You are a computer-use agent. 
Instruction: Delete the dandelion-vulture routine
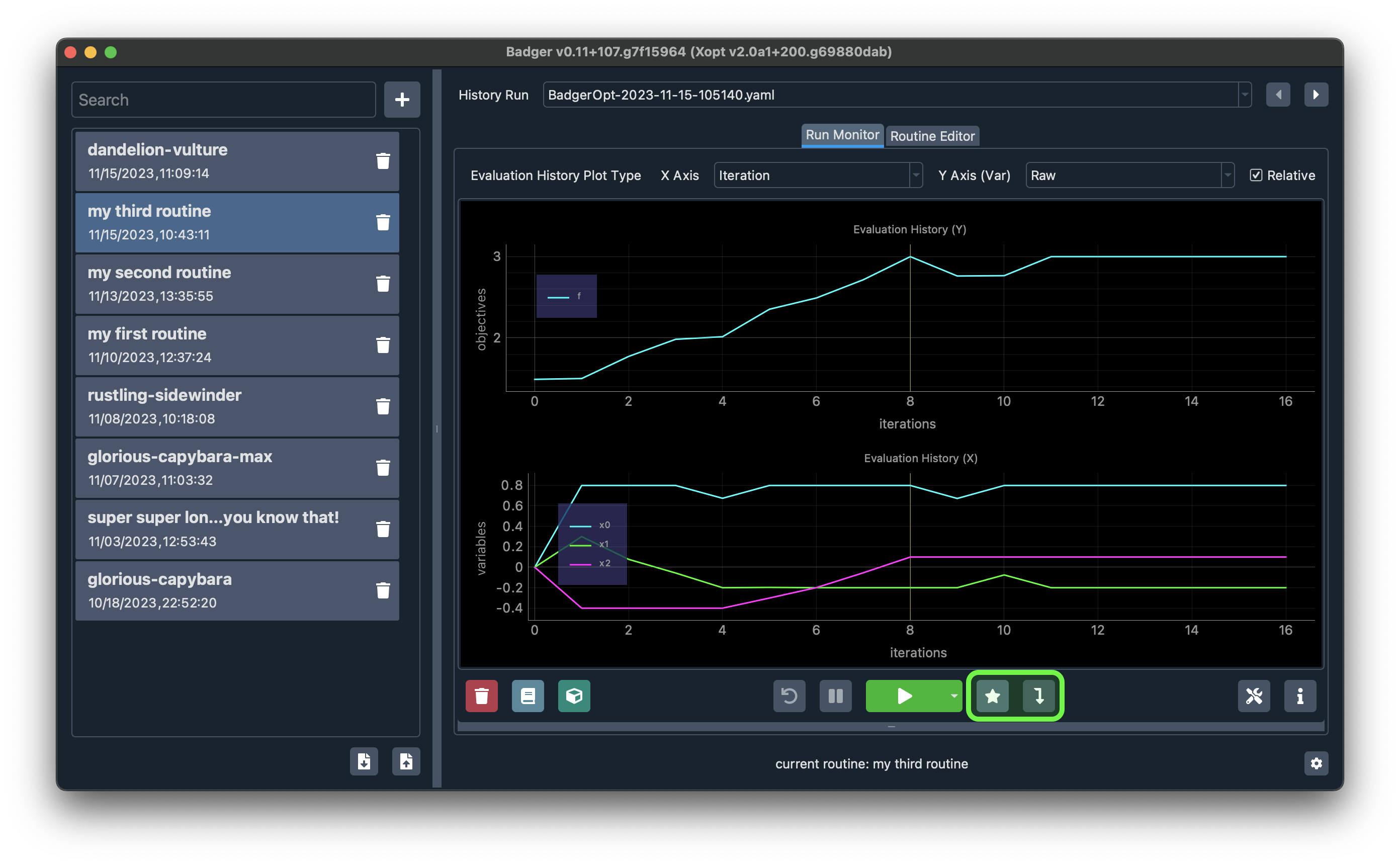click(383, 161)
